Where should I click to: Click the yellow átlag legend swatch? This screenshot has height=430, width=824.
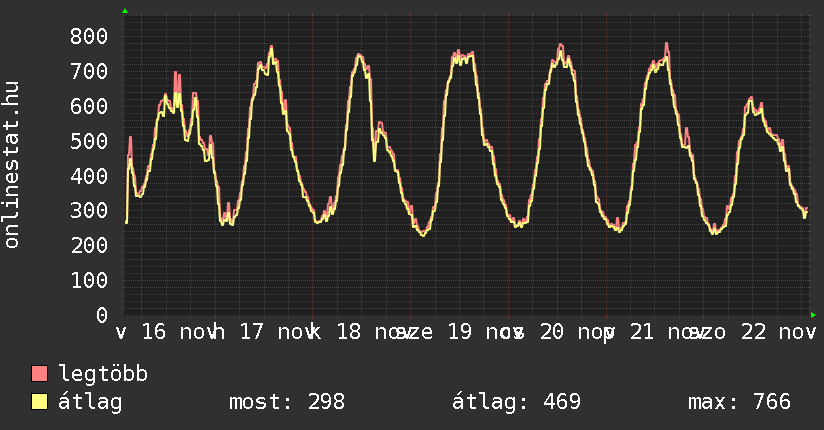click(40, 403)
